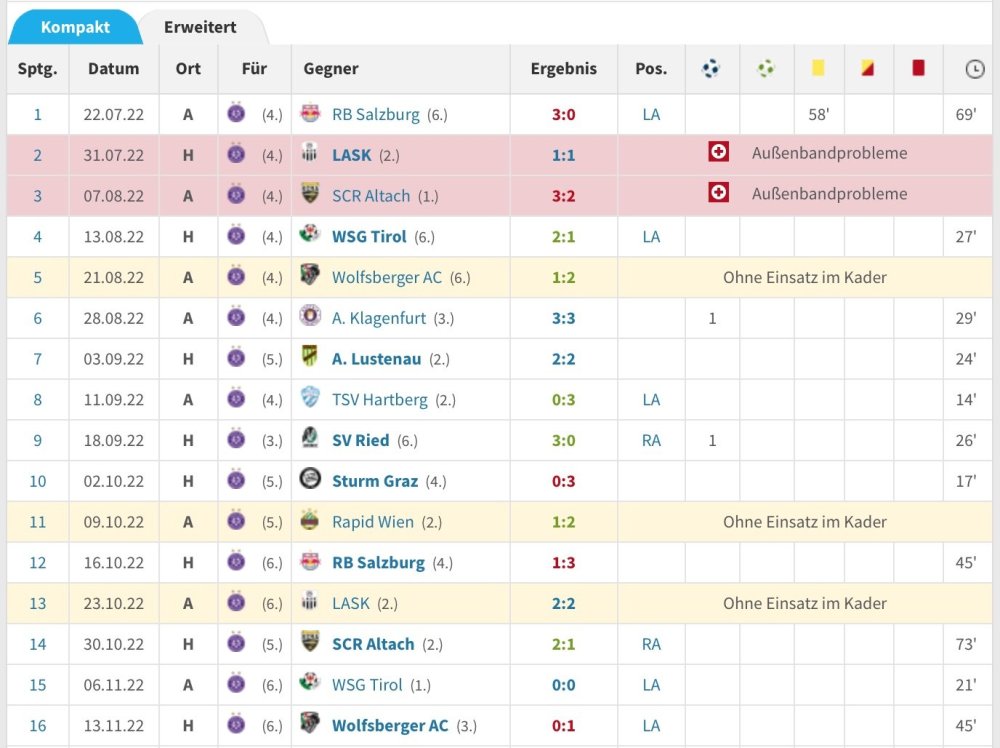Click the injury cross icon in LASK row
This screenshot has width=1000, height=748.
(x=718, y=152)
